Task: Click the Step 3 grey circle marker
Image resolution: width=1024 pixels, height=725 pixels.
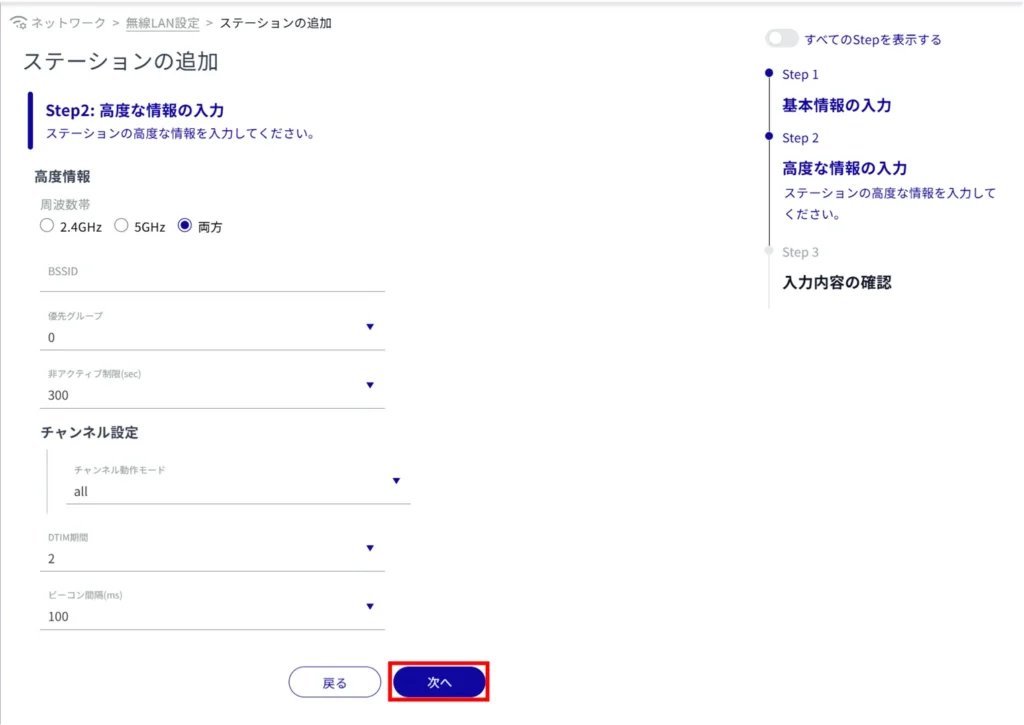Action: (x=768, y=251)
